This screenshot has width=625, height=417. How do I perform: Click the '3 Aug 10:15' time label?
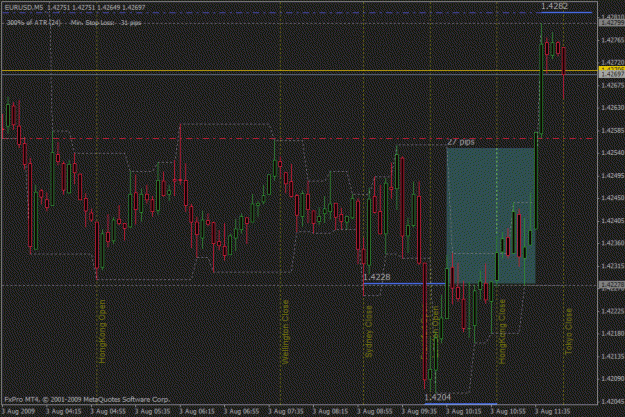point(464,411)
